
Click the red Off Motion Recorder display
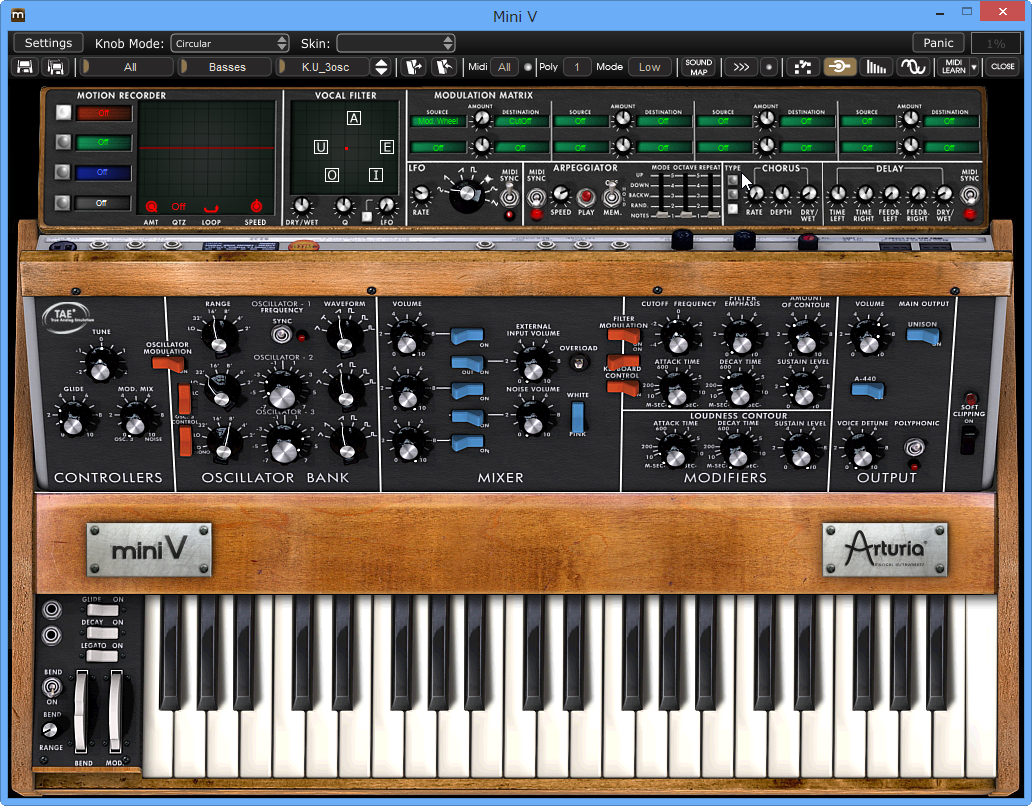pyautogui.click(x=104, y=113)
